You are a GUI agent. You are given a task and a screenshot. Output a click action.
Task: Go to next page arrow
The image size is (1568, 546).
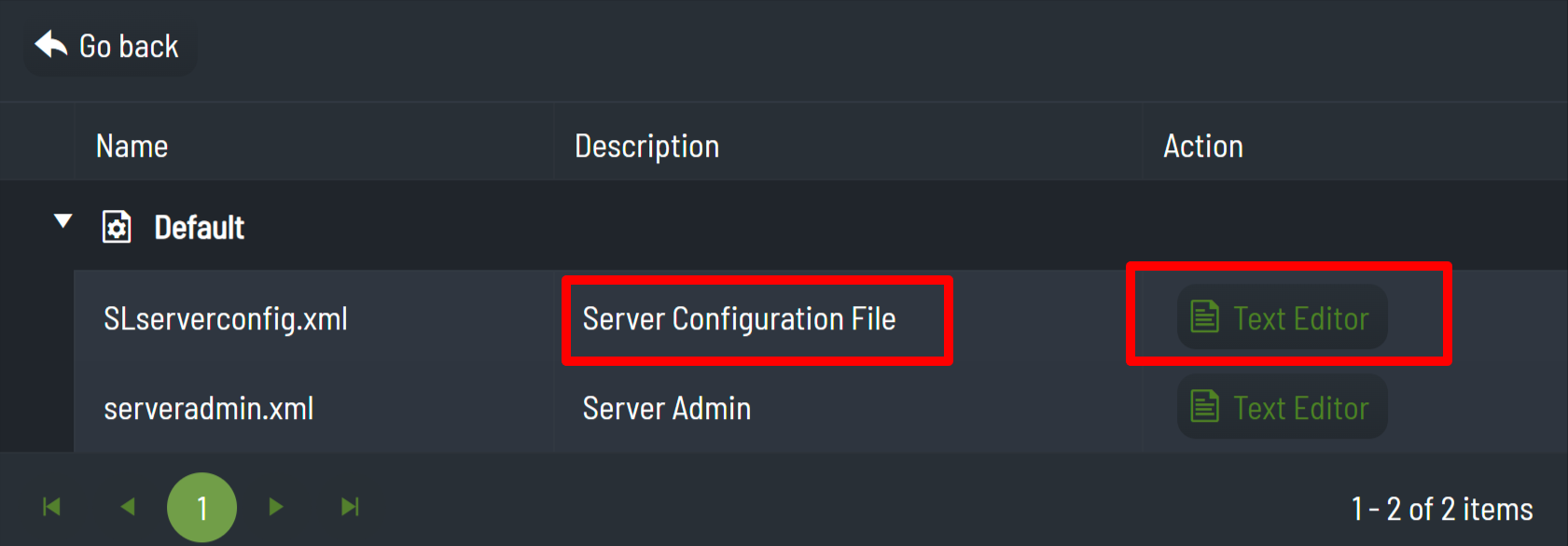[x=276, y=507]
